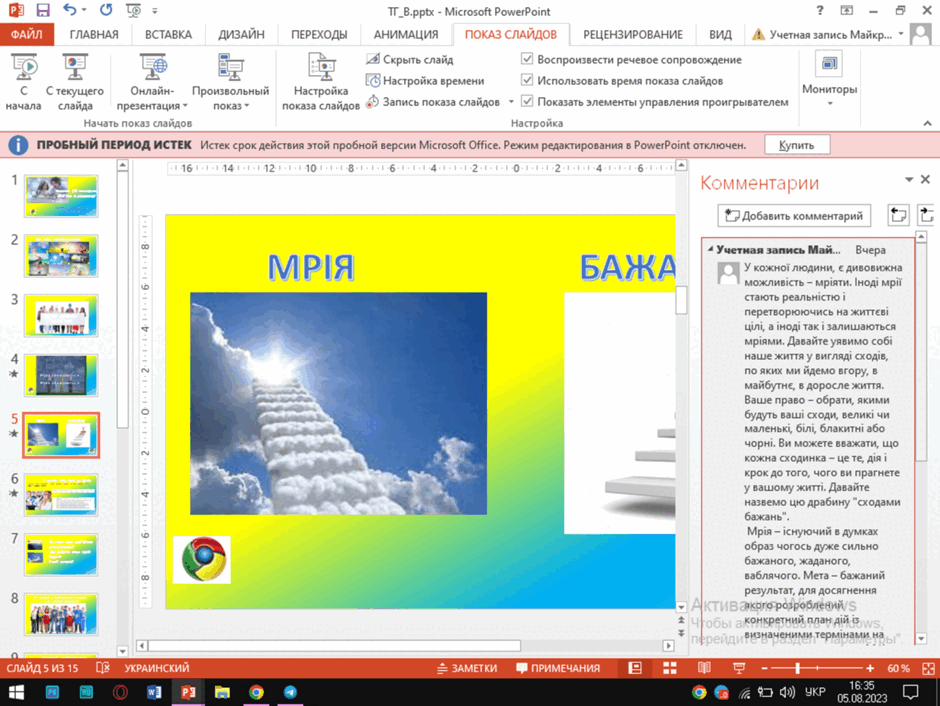The height and width of the screenshot is (706, 940).
Task: Select slide 3 thumbnail
Action: pos(61,316)
